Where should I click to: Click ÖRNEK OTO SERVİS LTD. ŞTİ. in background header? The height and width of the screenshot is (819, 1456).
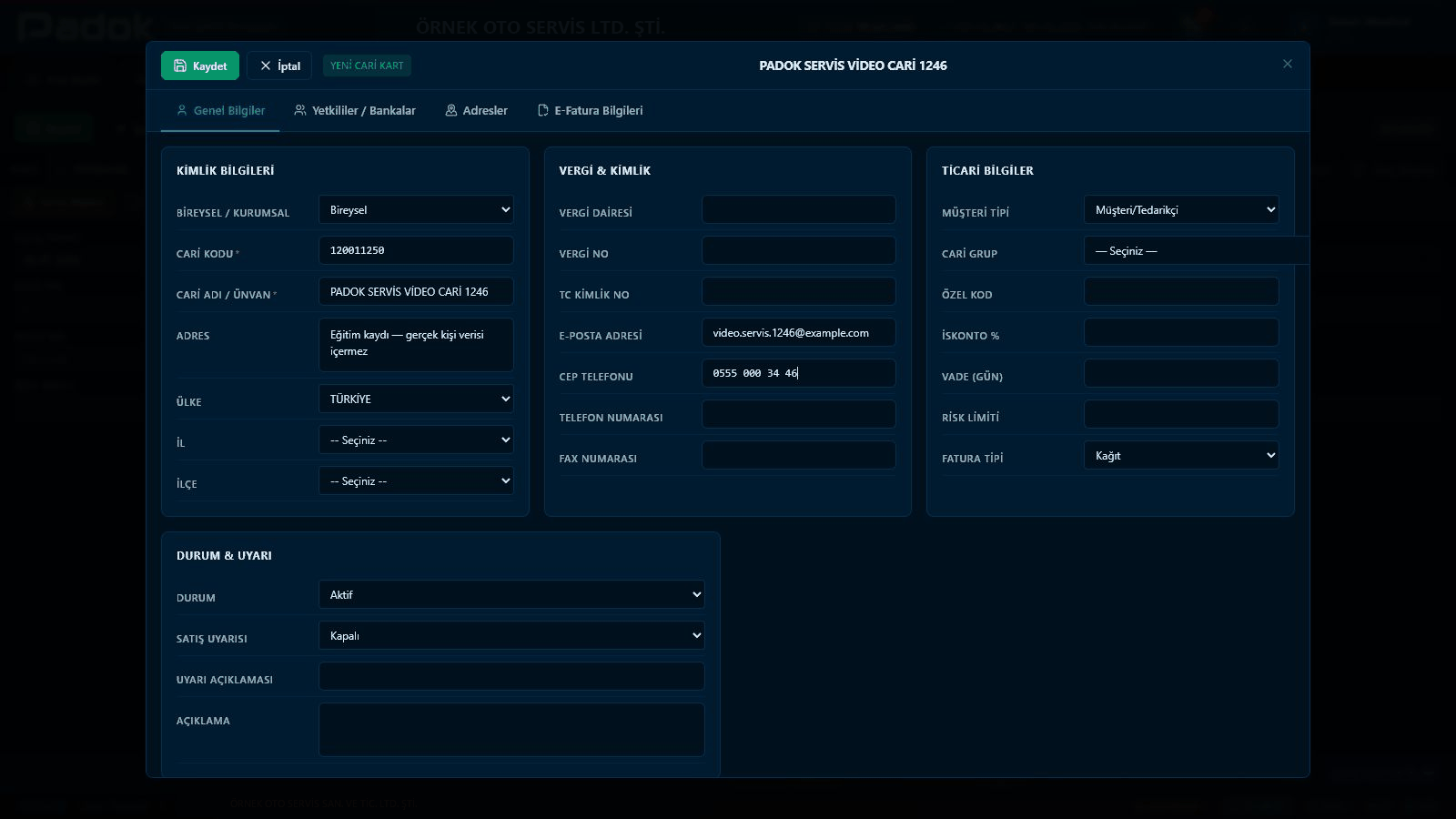click(x=541, y=27)
